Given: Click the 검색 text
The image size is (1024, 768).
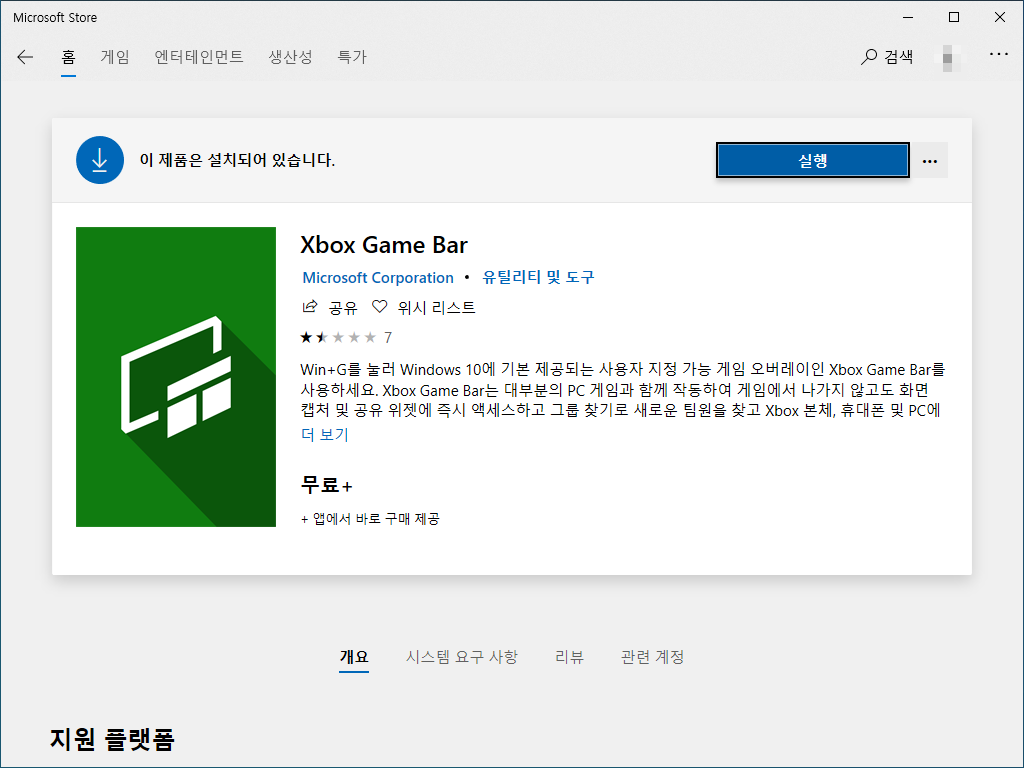Looking at the screenshot, I should tap(899, 57).
